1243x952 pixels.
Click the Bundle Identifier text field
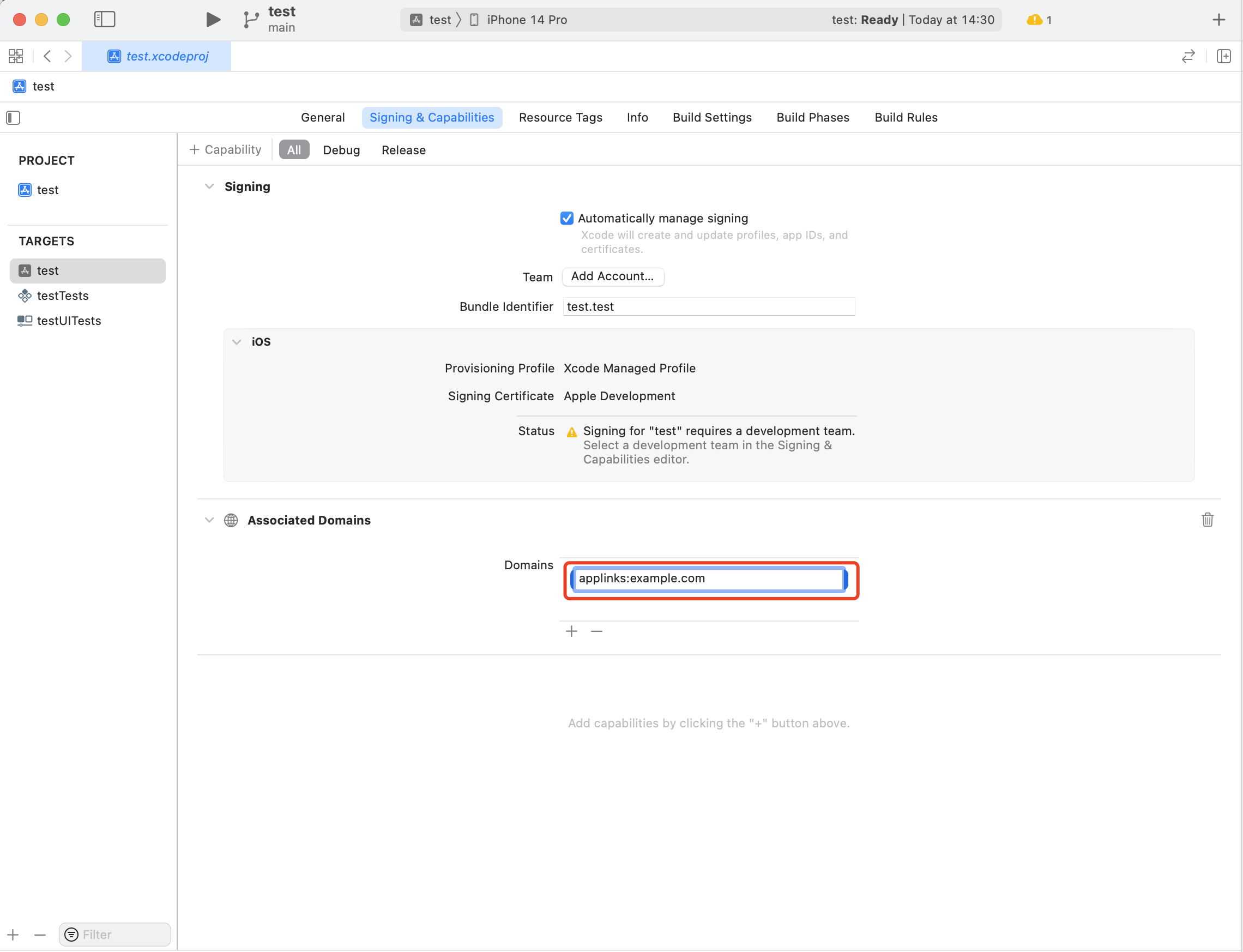click(x=708, y=306)
